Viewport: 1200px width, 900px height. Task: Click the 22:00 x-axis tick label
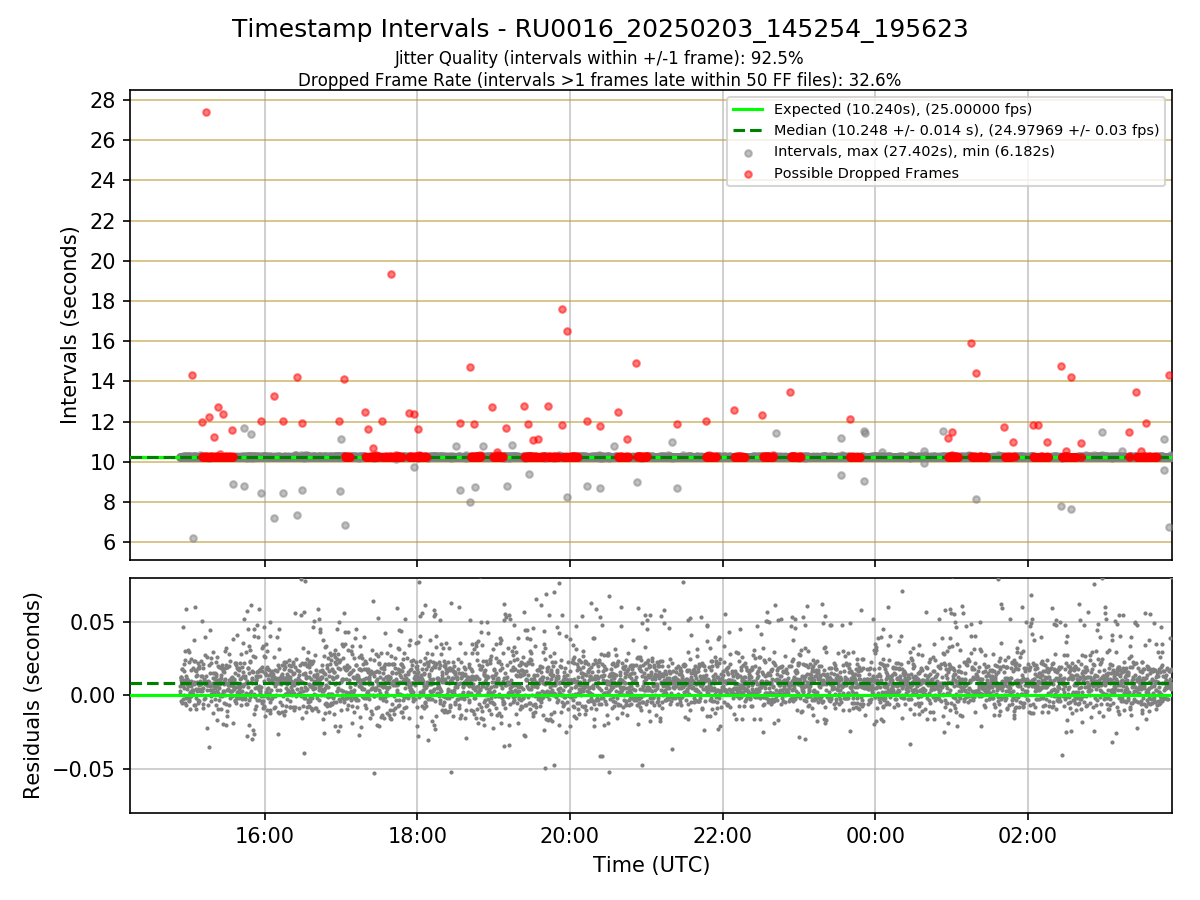click(722, 836)
